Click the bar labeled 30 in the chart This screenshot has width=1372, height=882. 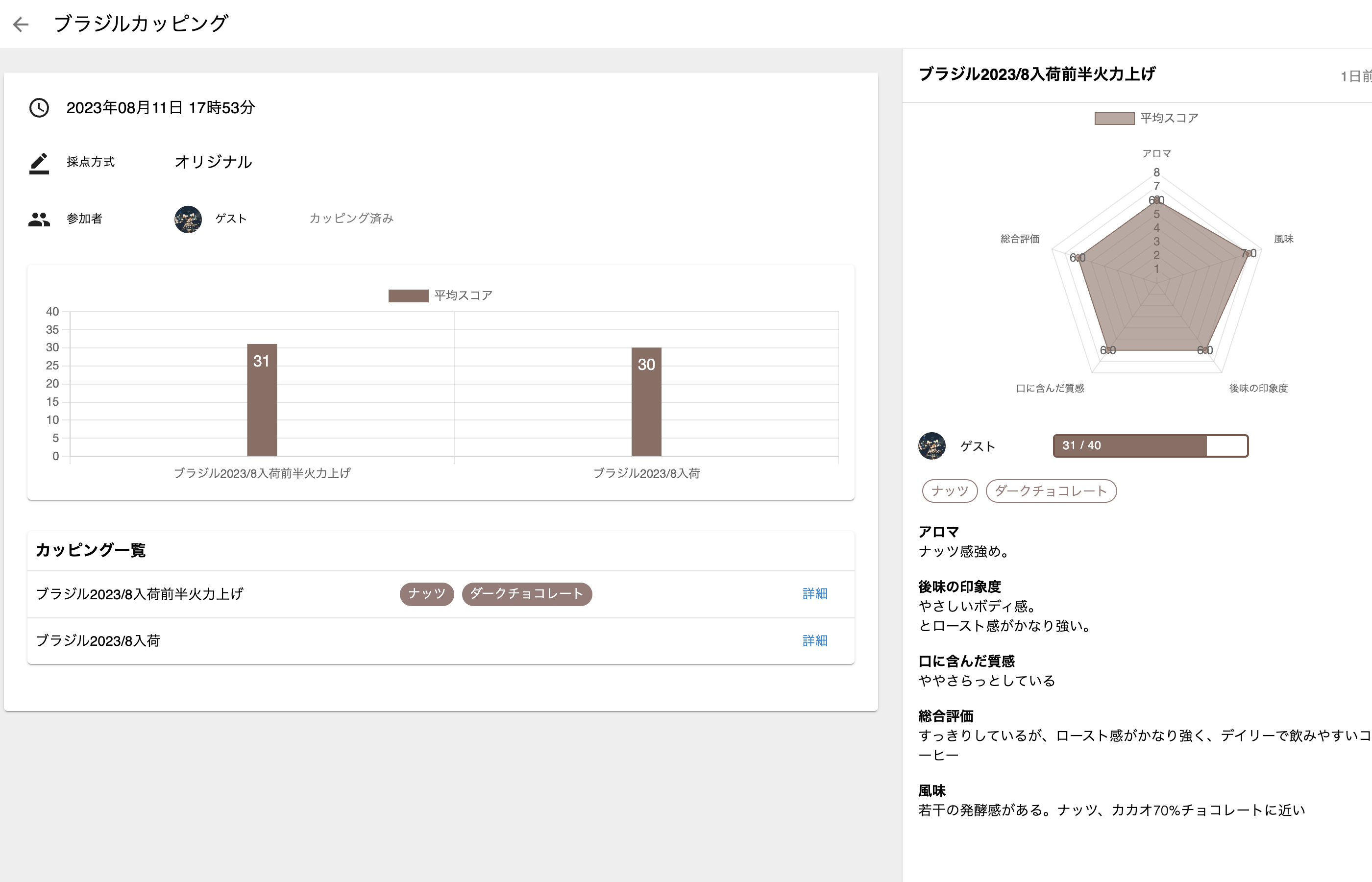tap(646, 401)
